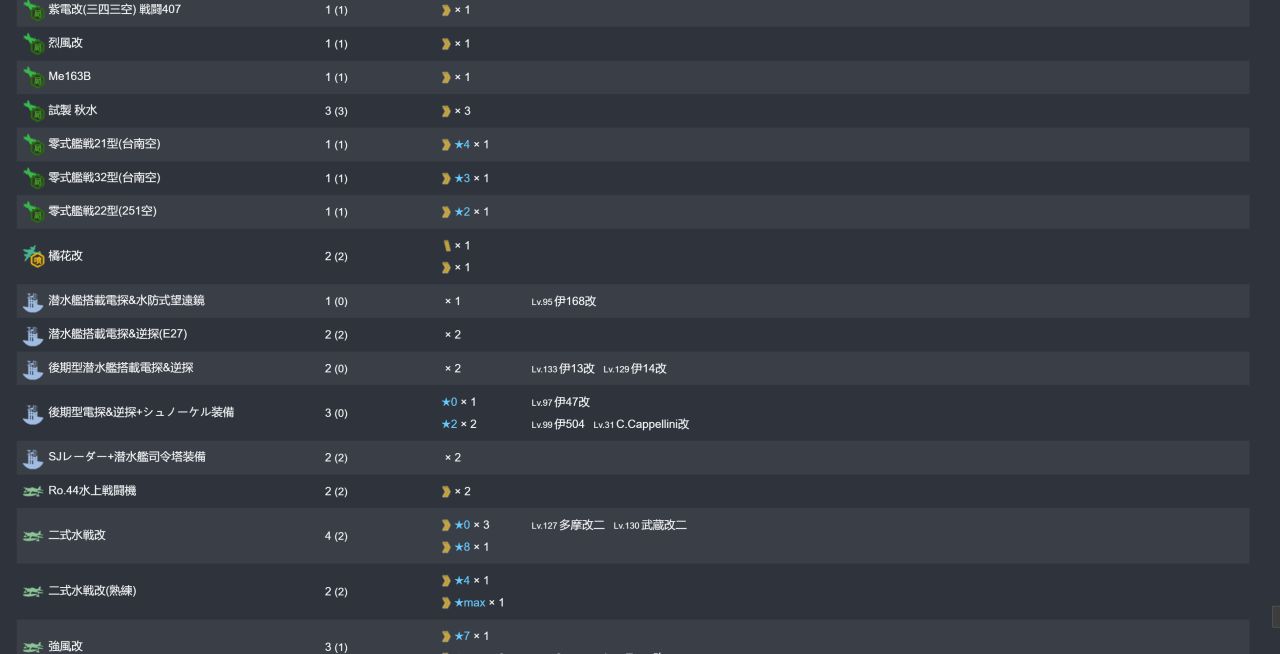Click the seaplane icon beside Ro.44水上戦闘機
Viewport: 1280px width, 654px height.
(x=33, y=491)
